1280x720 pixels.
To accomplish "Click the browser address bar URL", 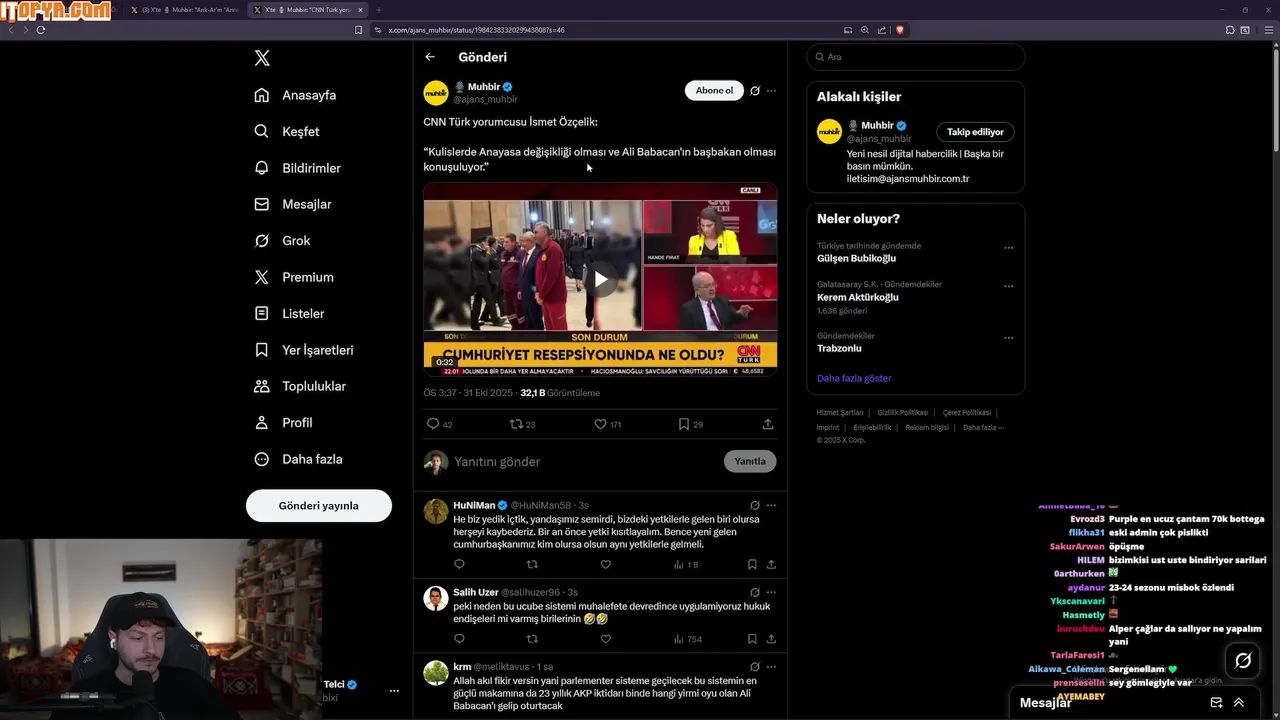I will pos(476,30).
